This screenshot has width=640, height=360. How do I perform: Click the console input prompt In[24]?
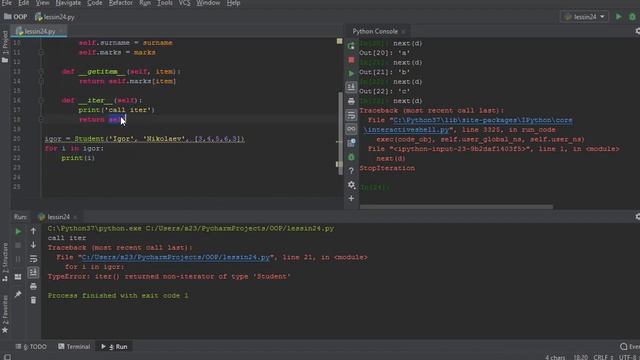[x=374, y=187]
